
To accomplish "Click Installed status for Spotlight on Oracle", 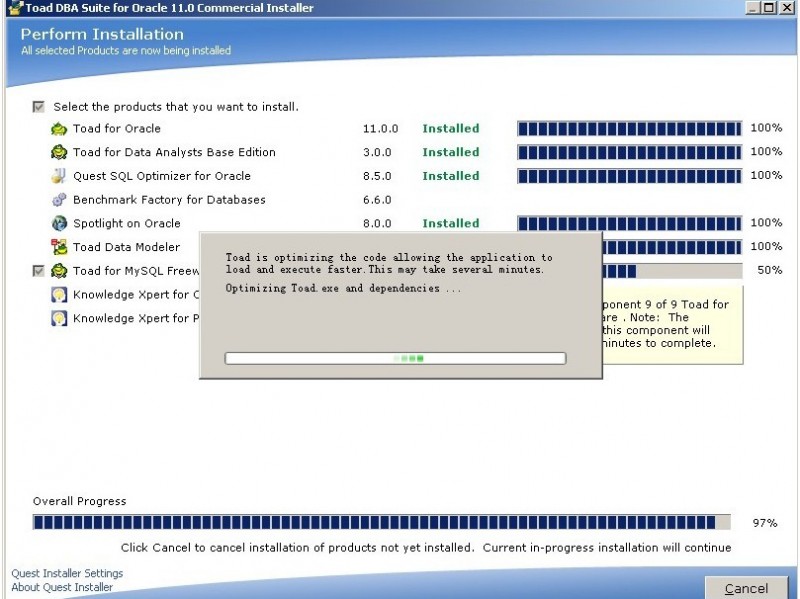I will tap(451, 223).
